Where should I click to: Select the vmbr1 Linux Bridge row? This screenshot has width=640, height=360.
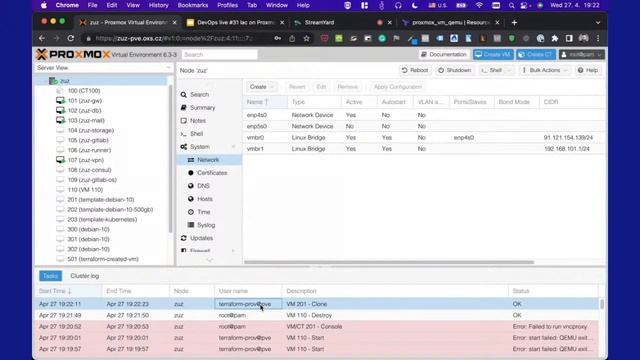424,149
